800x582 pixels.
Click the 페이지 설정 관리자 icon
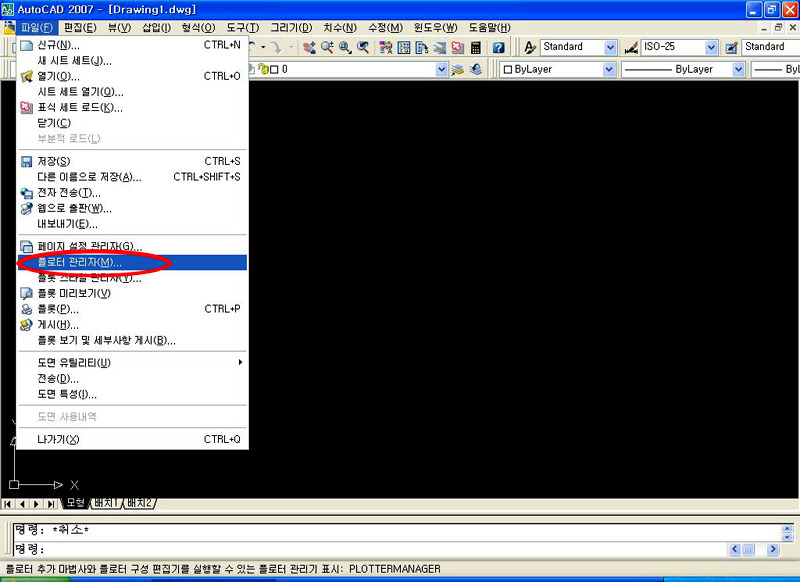pyautogui.click(x=27, y=246)
